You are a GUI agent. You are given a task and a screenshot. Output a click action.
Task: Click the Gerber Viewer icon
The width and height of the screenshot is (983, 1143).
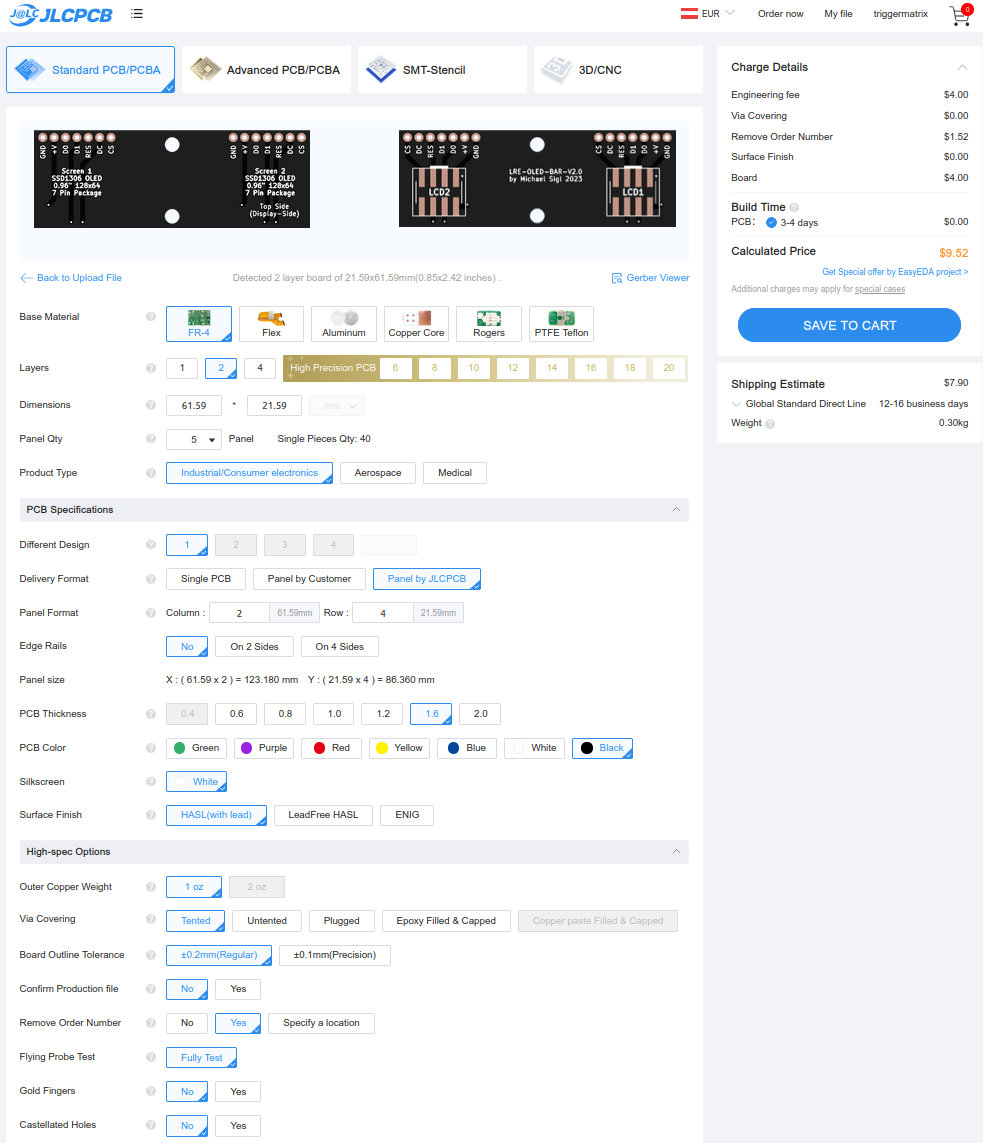click(618, 278)
